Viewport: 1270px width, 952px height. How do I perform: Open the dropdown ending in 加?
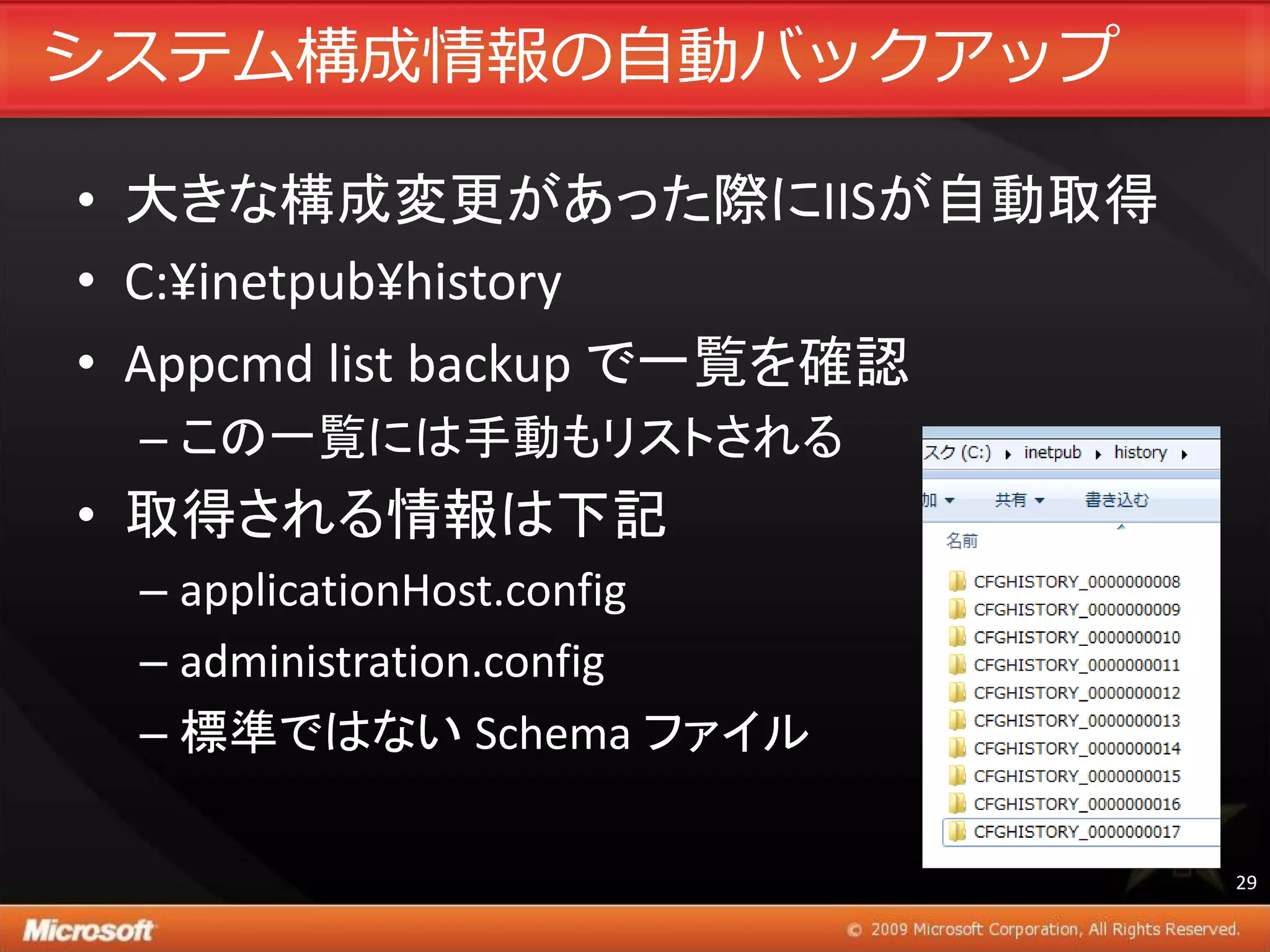pos(939,500)
